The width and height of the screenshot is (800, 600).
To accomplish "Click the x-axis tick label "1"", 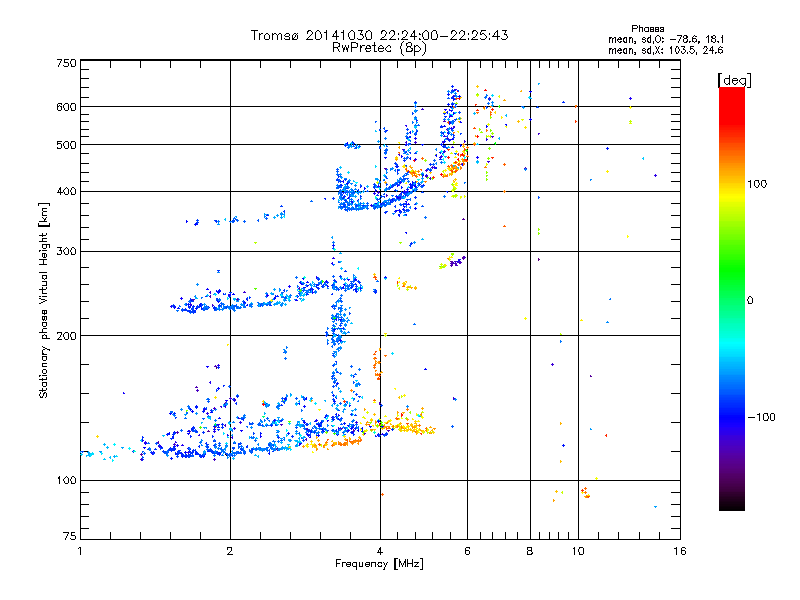I will (x=80, y=551).
